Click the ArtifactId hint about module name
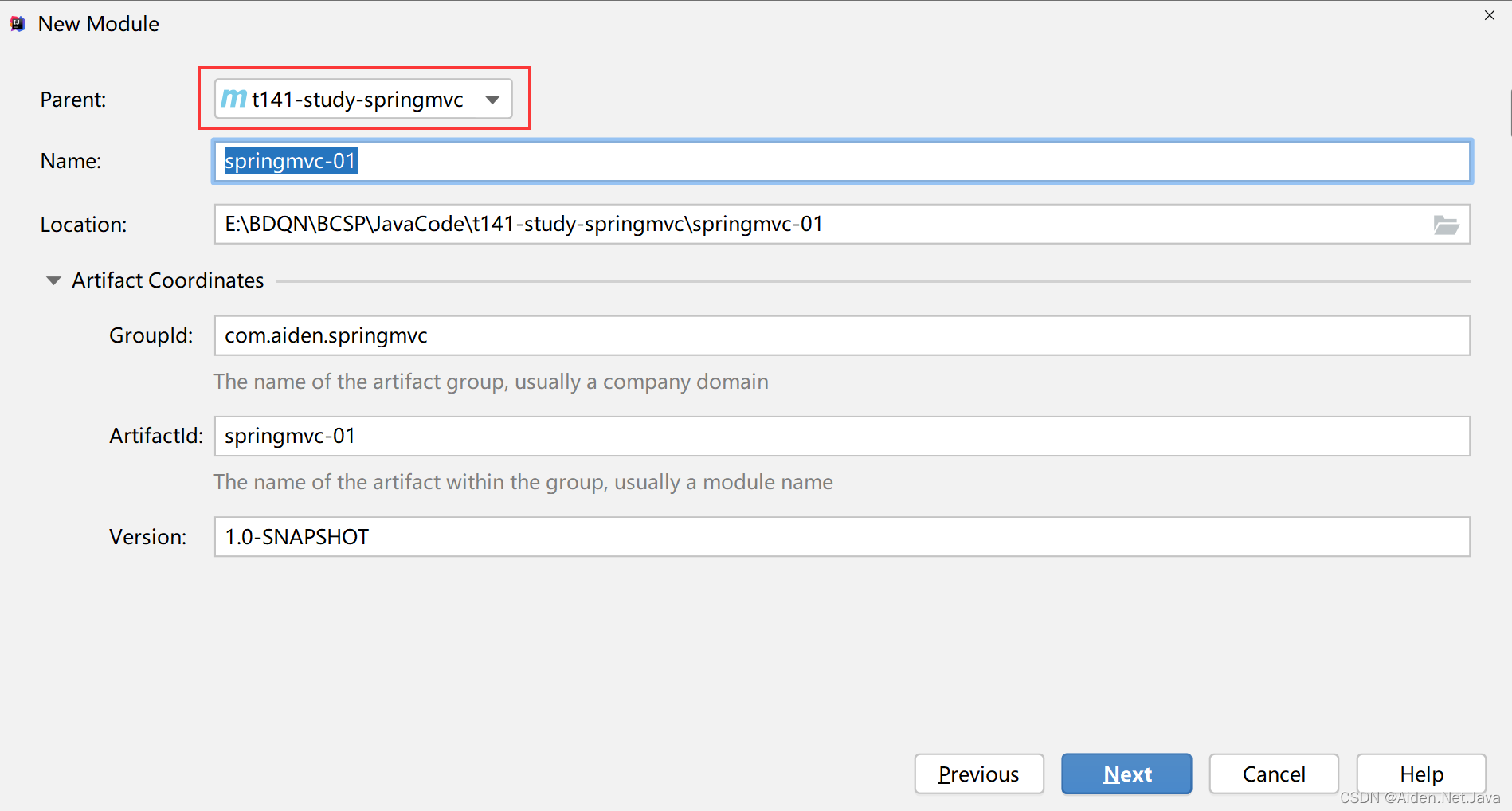The image size is (1512, 811). coord(523,482)
